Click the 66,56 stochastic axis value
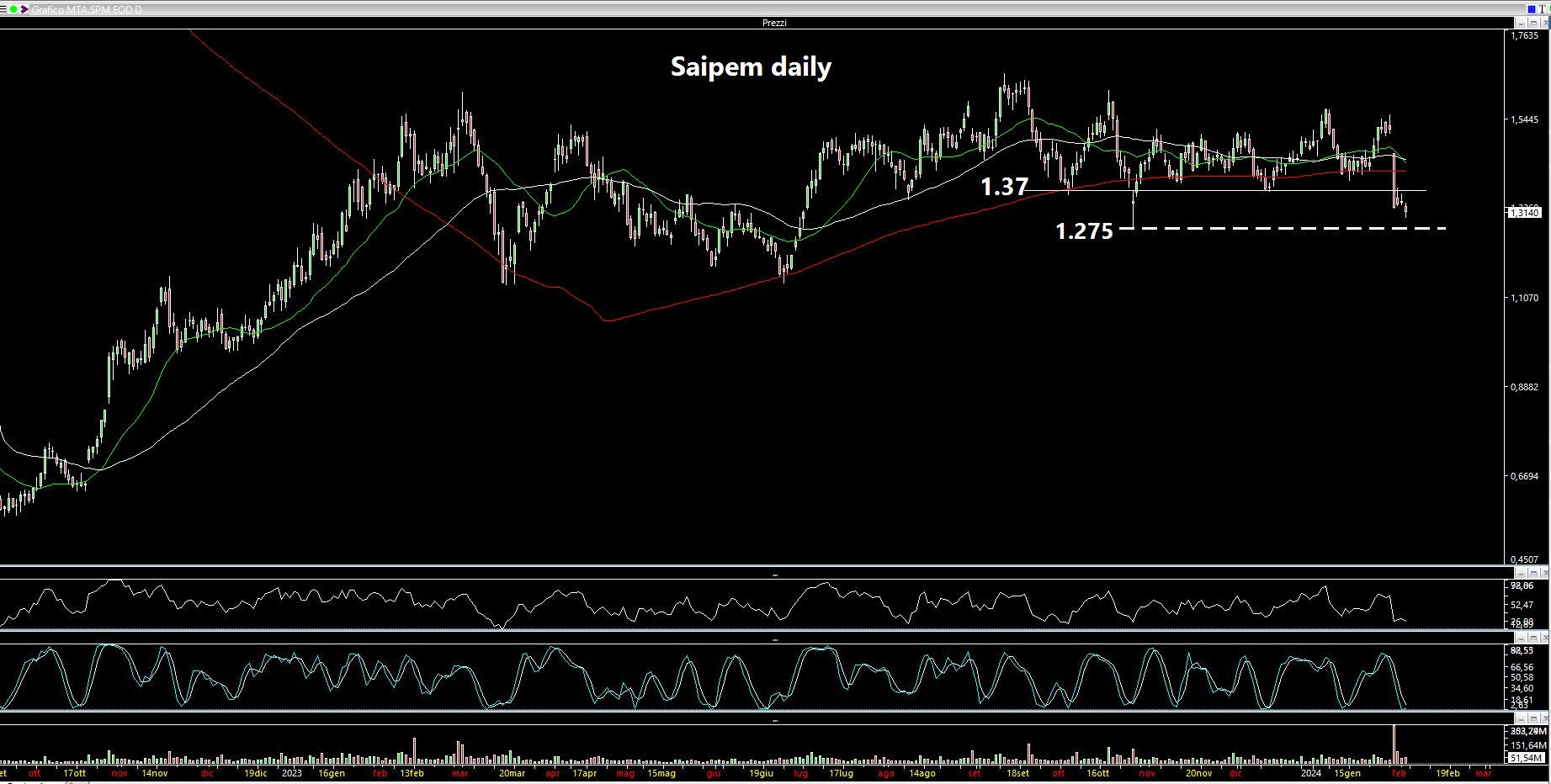This screenshot has width=1551, height=784. click(x=1522, y=667)
